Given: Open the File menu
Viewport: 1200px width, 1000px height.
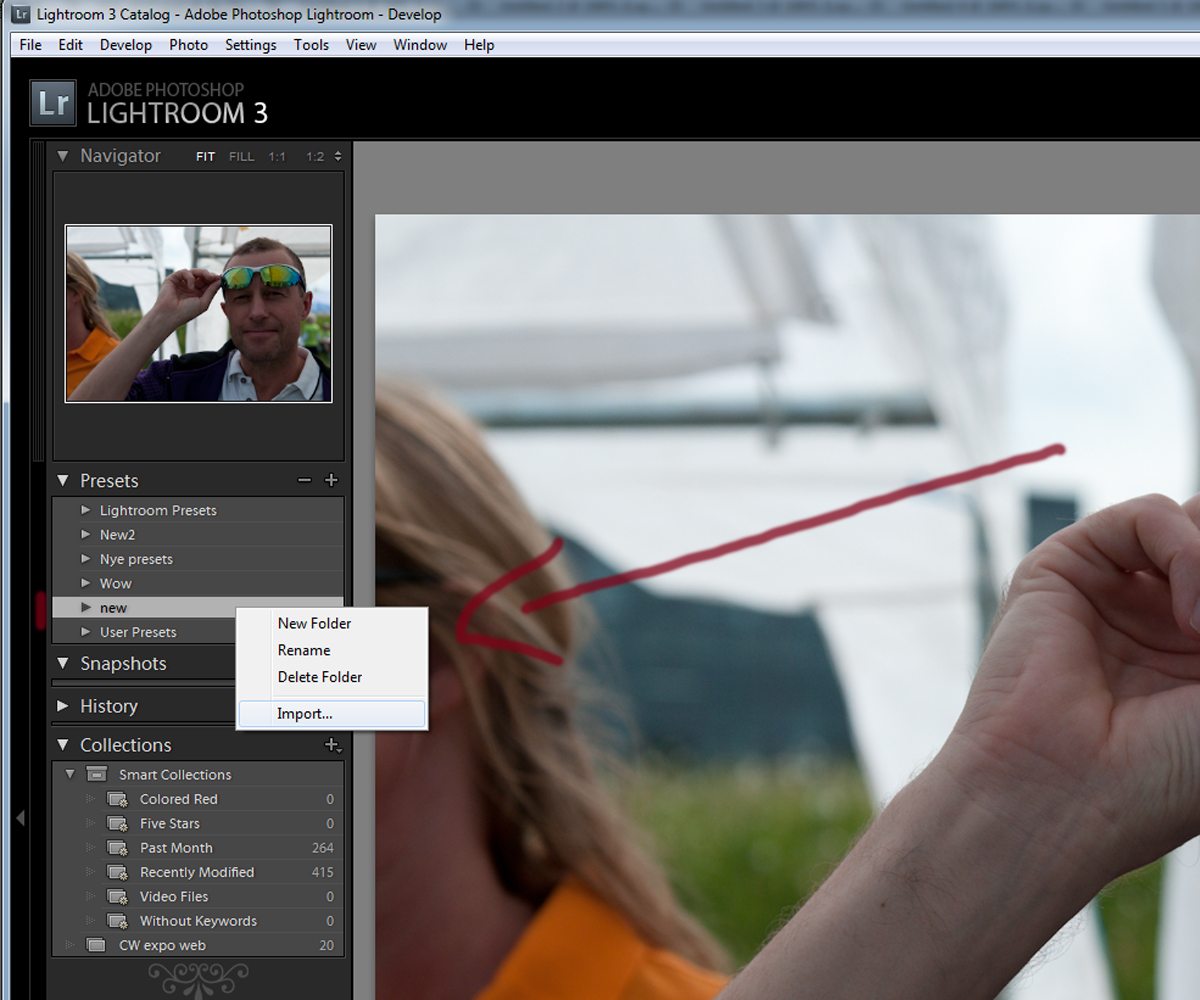Looking at the screenshot, I should [31, 45].
